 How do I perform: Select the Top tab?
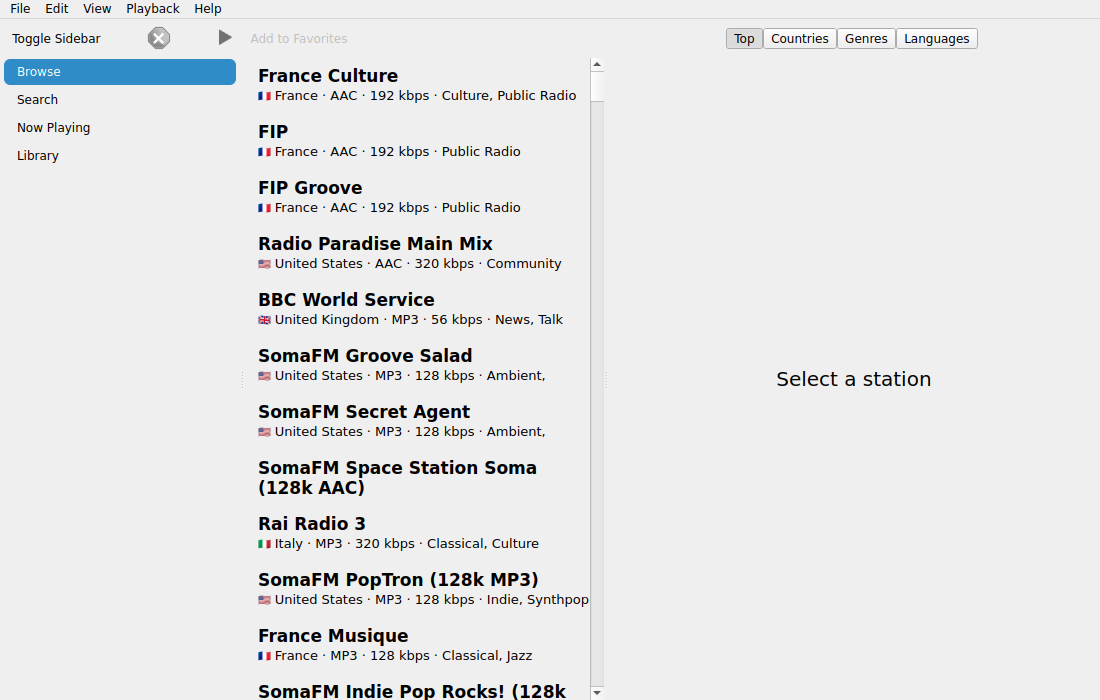(744, 39)
